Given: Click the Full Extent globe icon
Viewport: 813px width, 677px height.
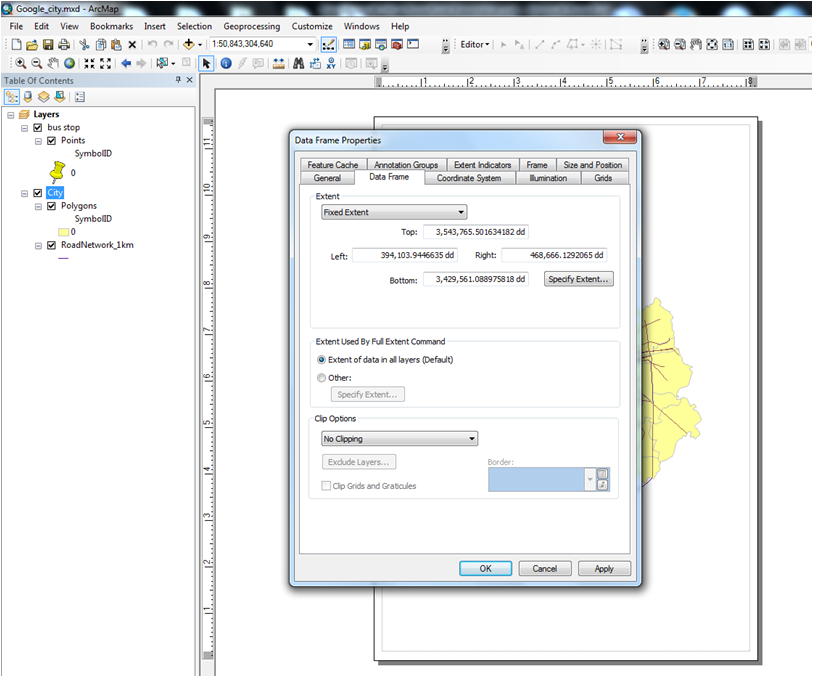Looking at the screenshot, I should 69,63.
